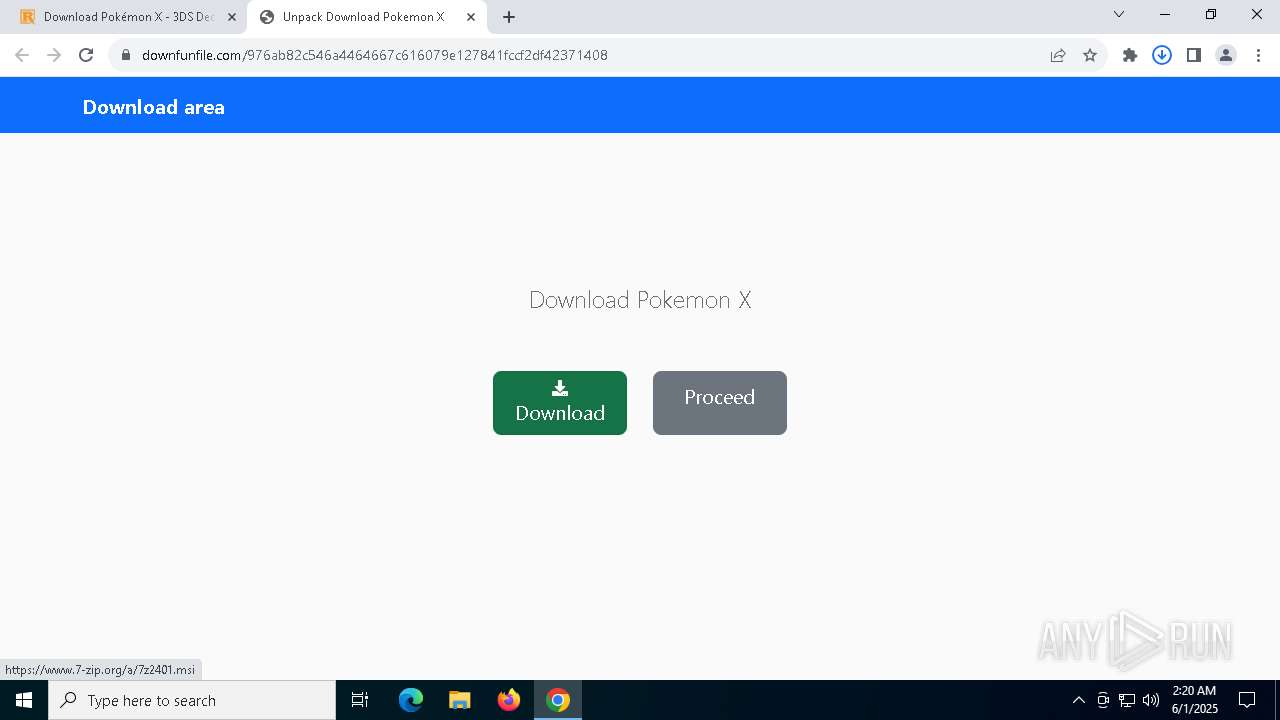Open the notification center icon
The image size is (1280, 720).
1247,700
